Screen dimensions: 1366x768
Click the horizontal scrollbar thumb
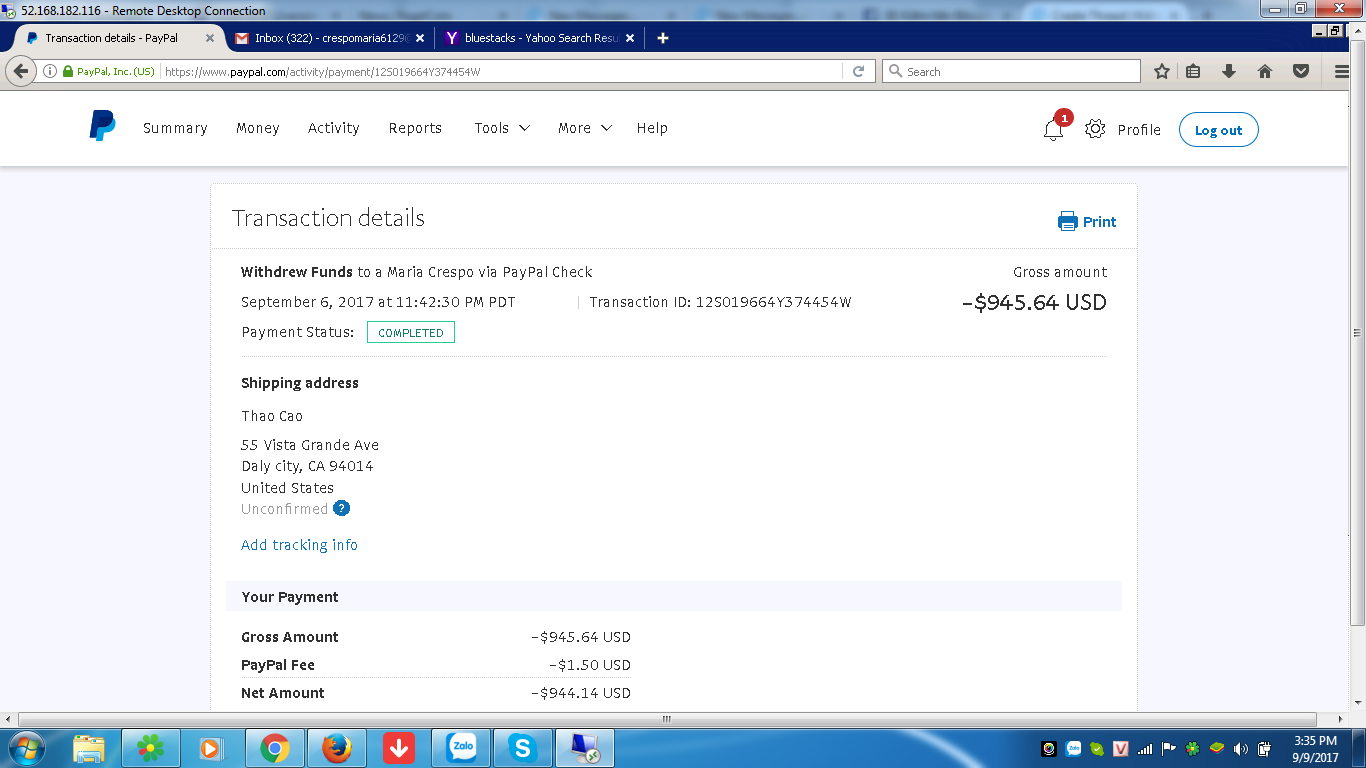pos(667,719)
